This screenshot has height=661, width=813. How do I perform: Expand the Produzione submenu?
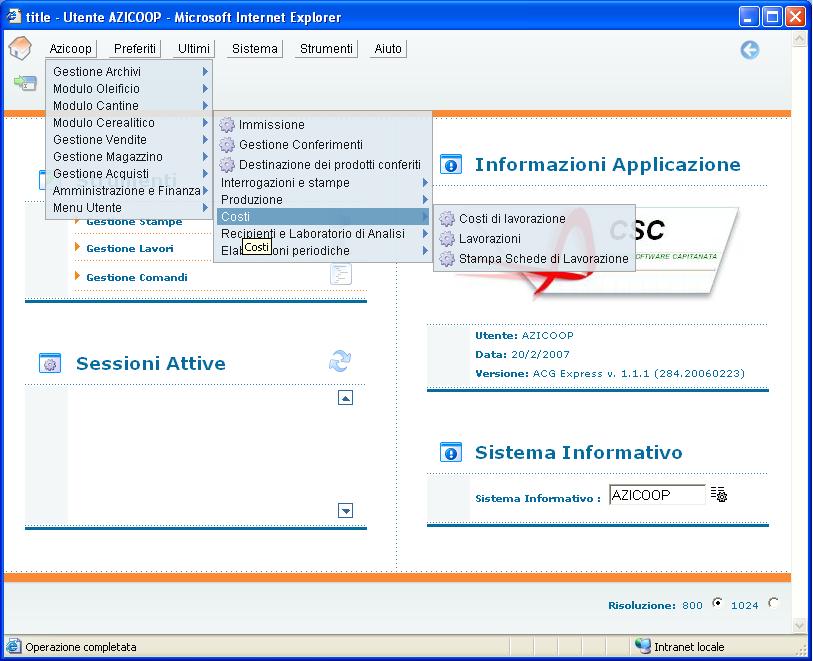pyautogui.click(x=425, y=200)
